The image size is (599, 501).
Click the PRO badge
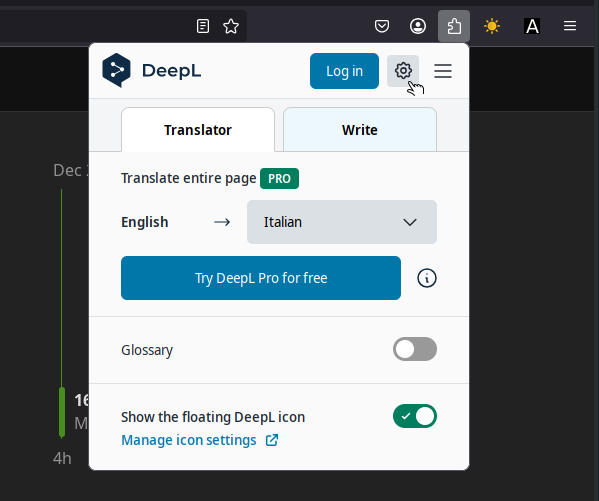pos(279,178)
